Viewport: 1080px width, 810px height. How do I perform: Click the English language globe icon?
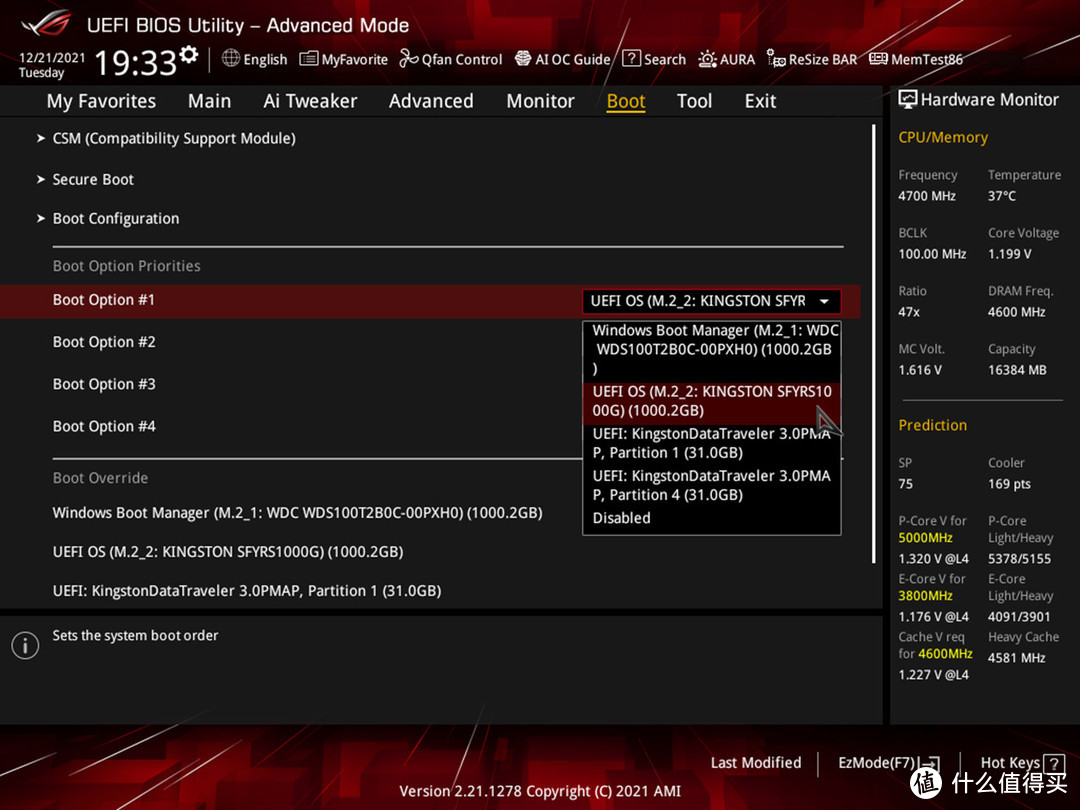pyautogui.click(x=231, y=59)
